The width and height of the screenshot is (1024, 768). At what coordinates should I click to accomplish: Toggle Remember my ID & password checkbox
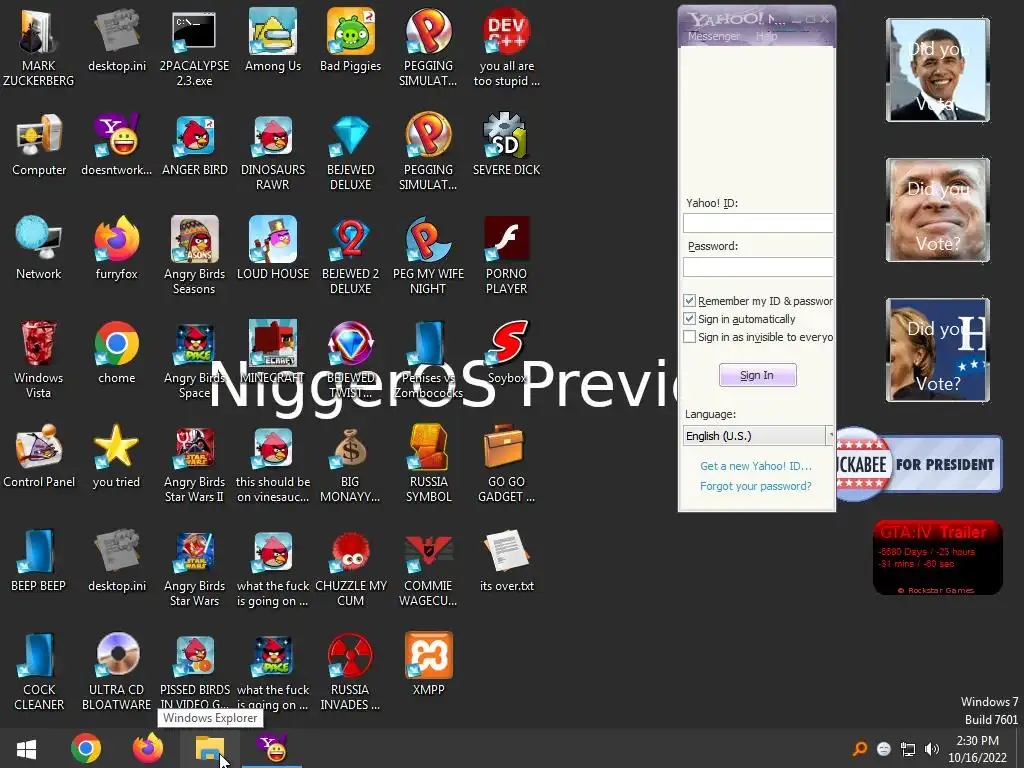[689, 300]
